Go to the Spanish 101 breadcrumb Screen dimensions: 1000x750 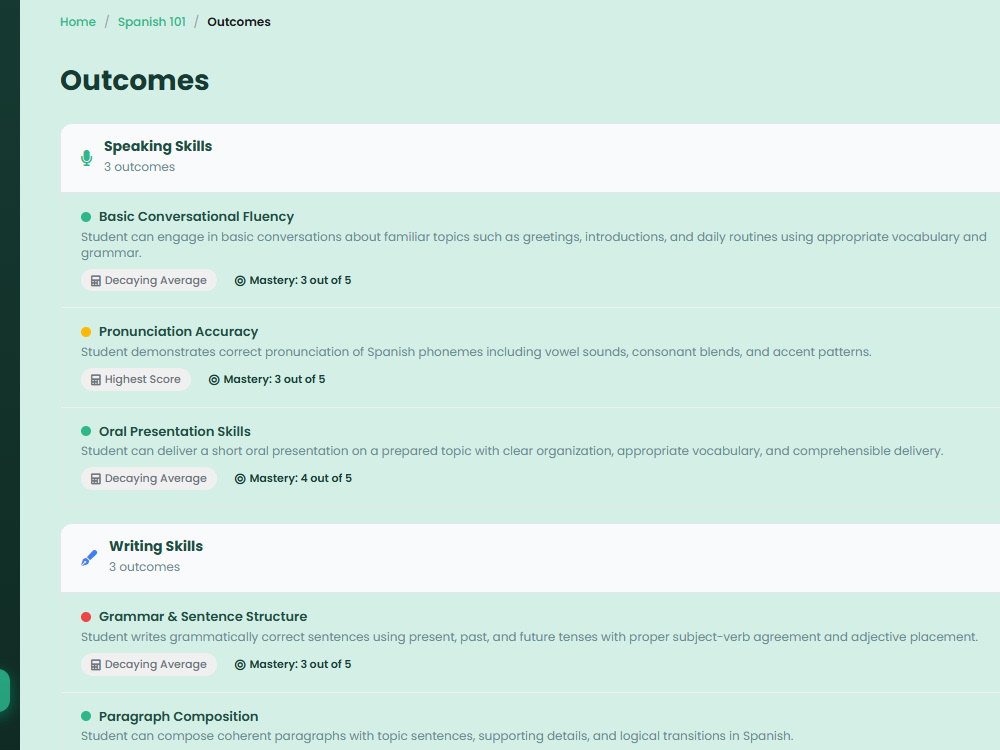[x=152, y=22]
